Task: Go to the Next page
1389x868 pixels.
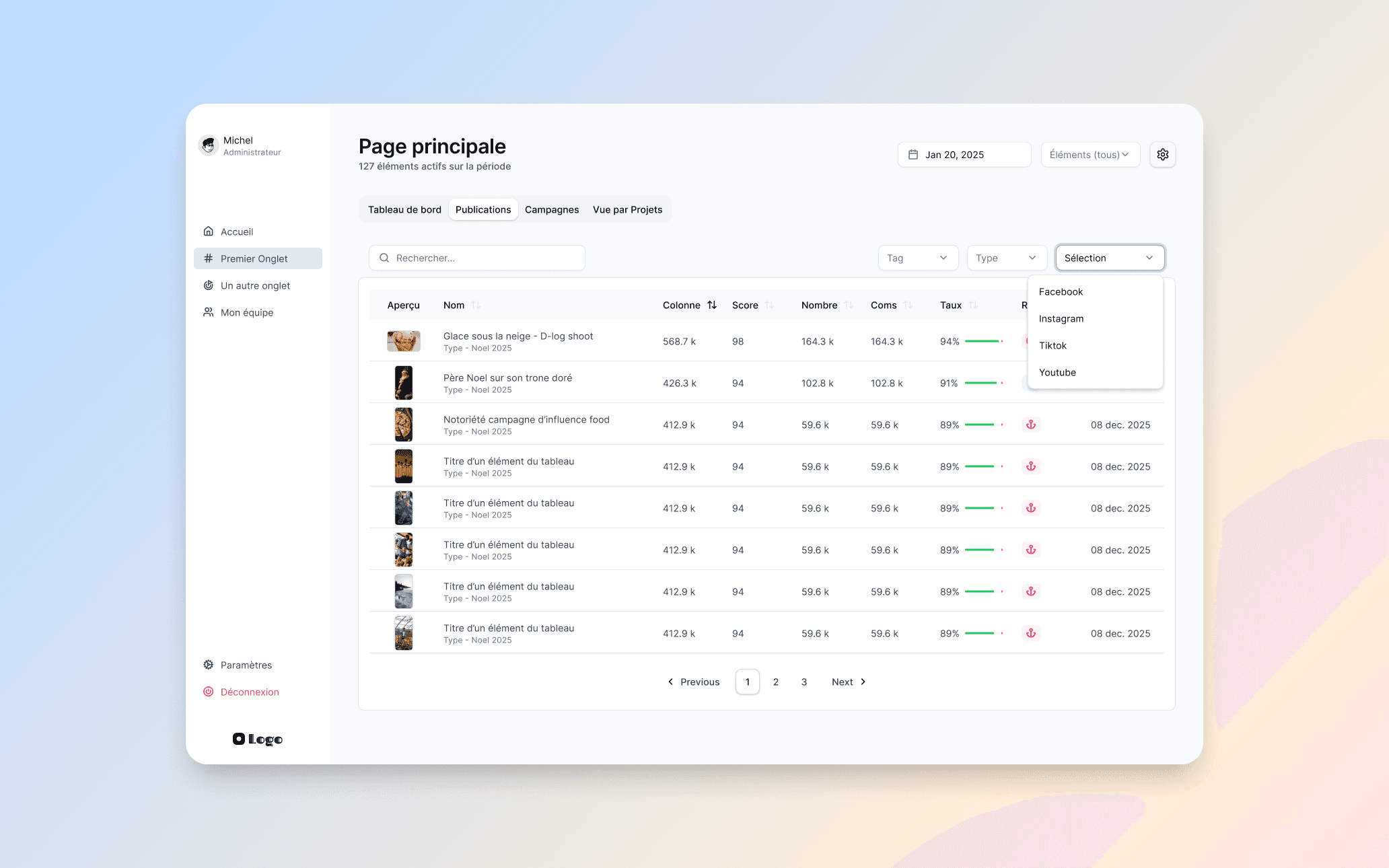Action: [x=848, y=682]
